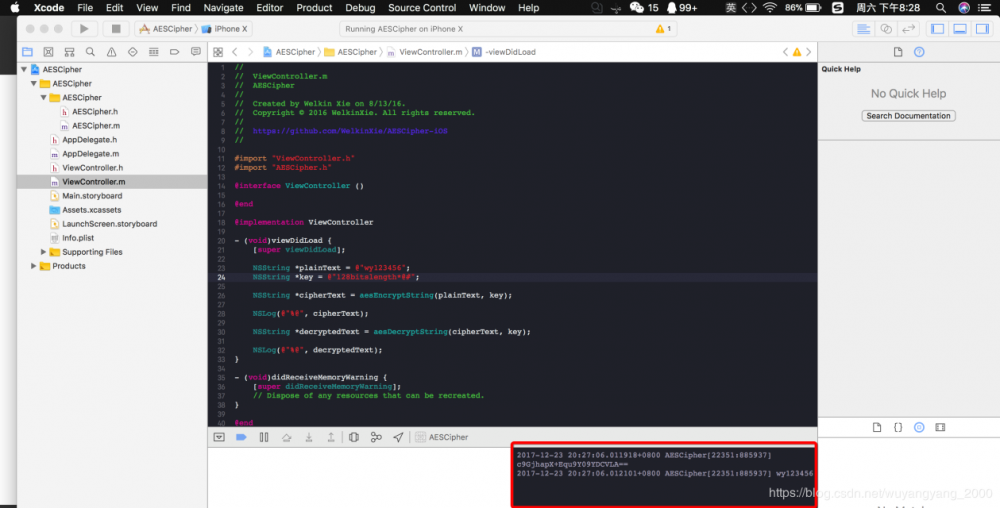Open the Test navigator diamond icon
The height and width of the screenshot is (508, 1000).
133,52
